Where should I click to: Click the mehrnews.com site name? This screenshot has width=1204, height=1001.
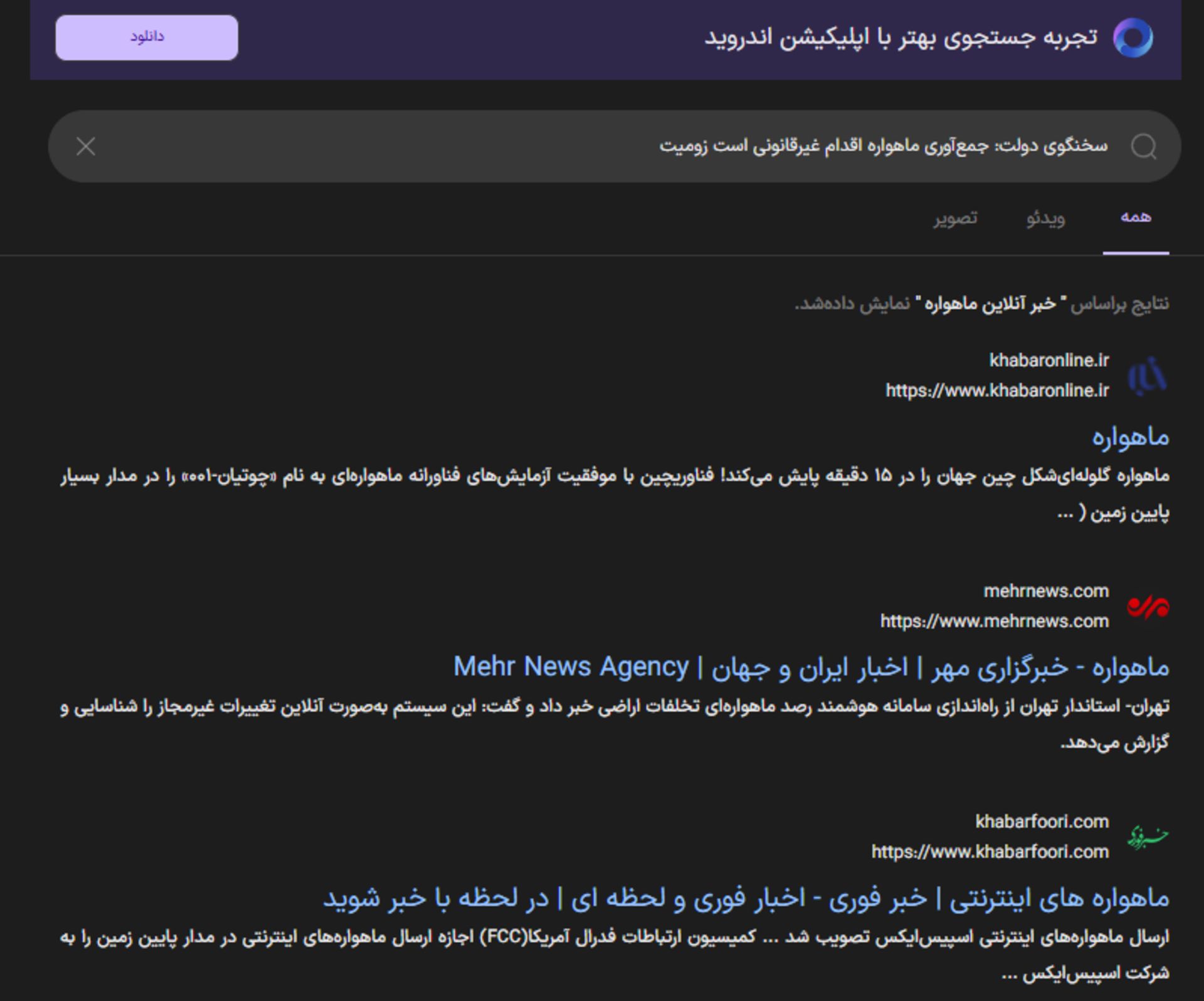pyautogui.click(x=1045, y=591)
